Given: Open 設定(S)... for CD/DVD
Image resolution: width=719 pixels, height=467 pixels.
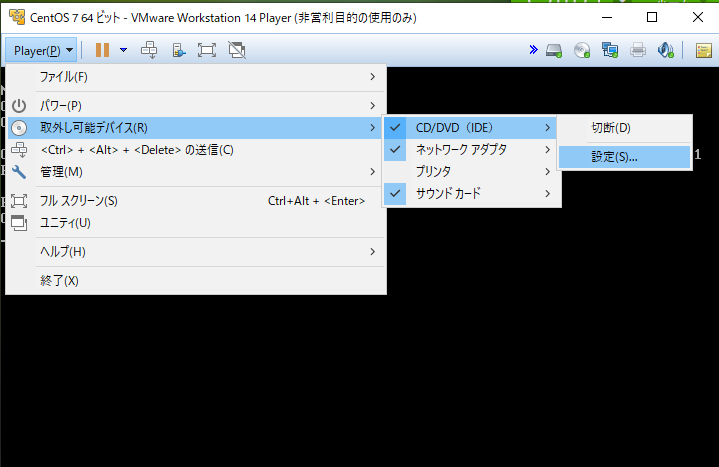Looking at the screenshot, I should (x=625, y=157).
